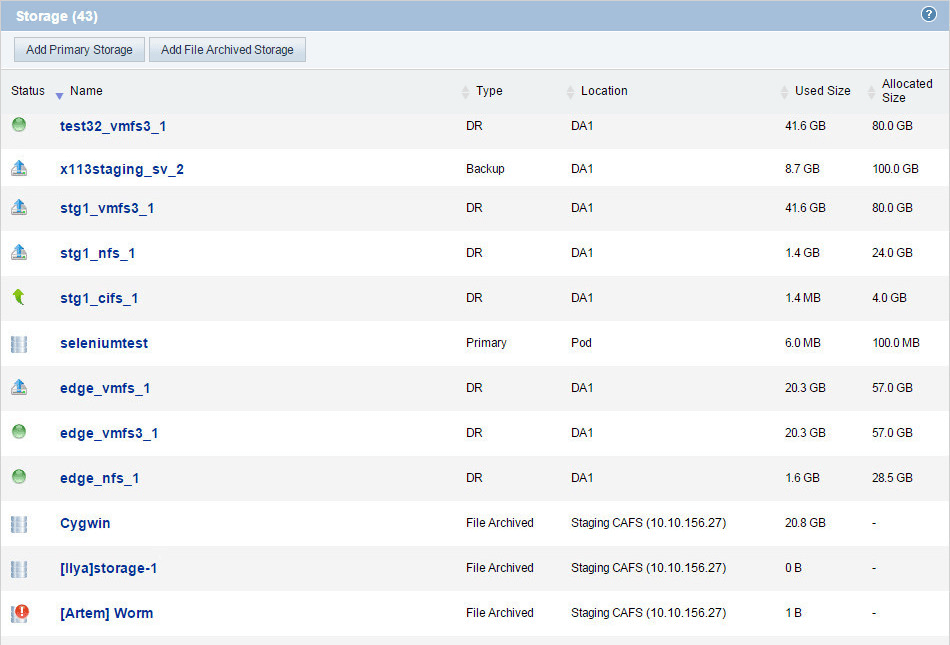Click the error status icon for [Artem] Worm

pyautogui.click(x=19, y=613)
